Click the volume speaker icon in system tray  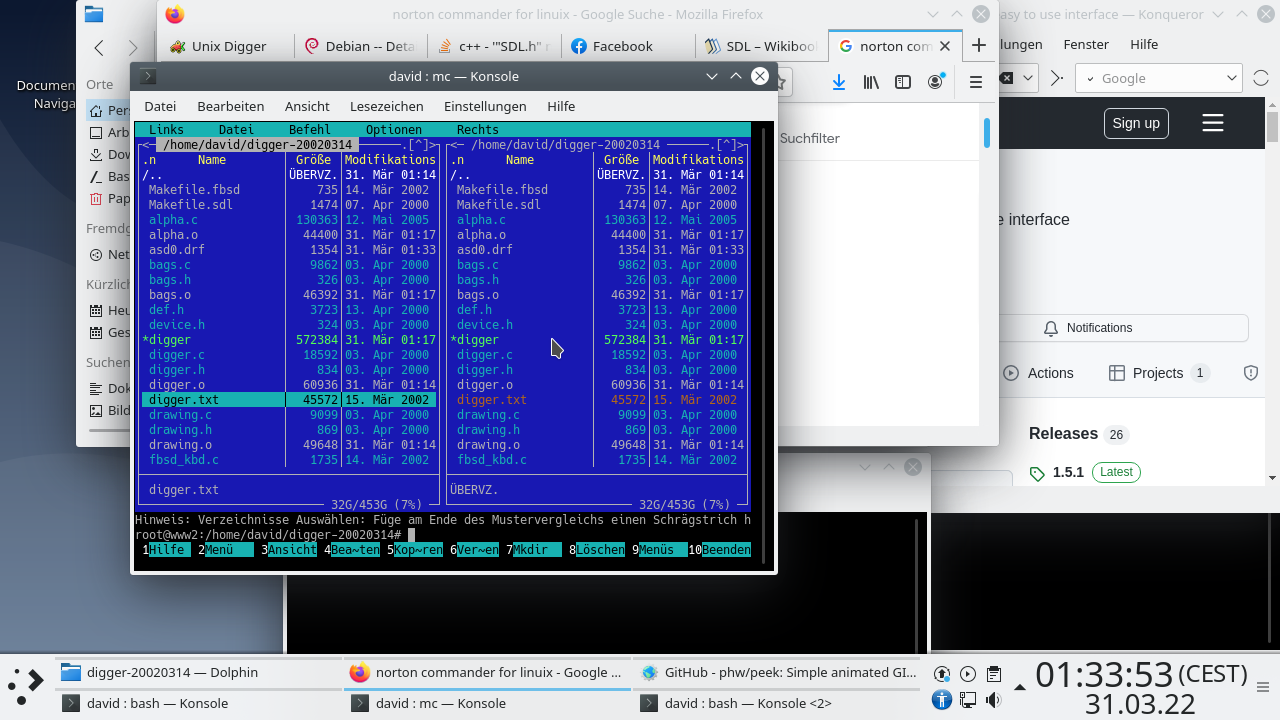[x=993, y=699]
